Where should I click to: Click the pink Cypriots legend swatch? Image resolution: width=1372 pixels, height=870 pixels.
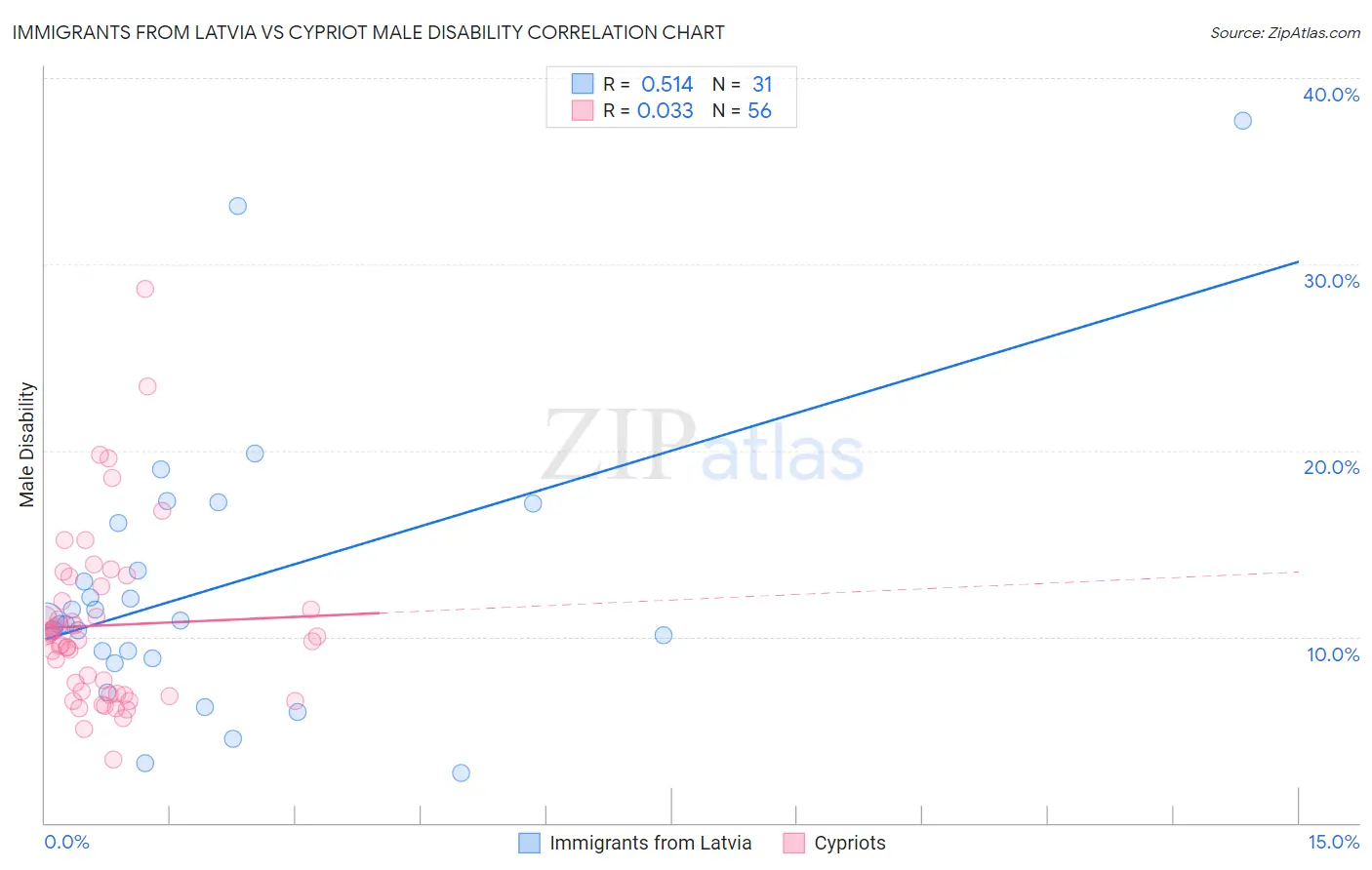[793, 843]
